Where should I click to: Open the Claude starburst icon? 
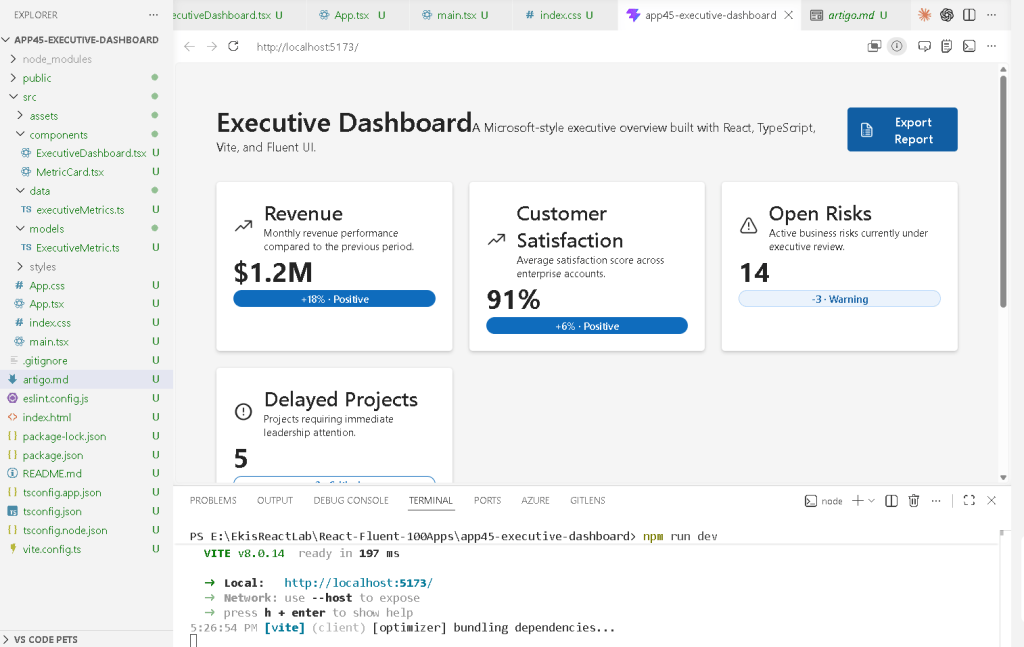tap(924, 15)
